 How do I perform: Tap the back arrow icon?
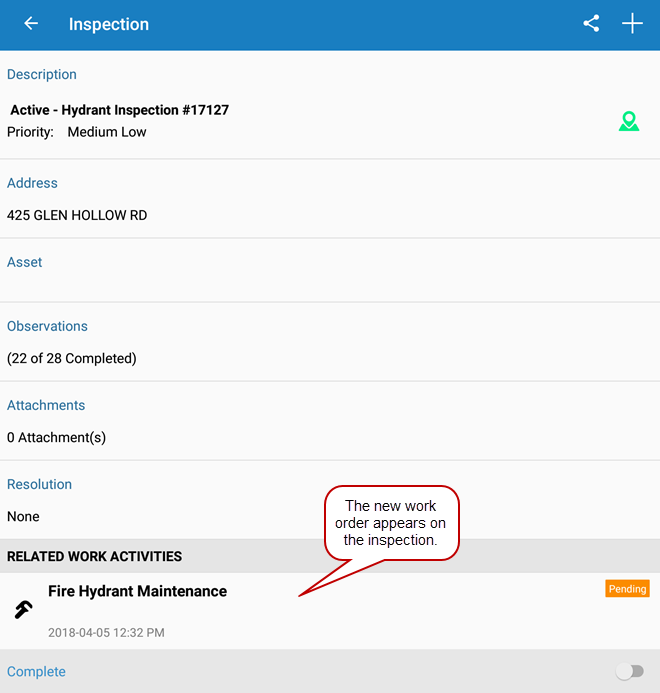coord(31,24)
